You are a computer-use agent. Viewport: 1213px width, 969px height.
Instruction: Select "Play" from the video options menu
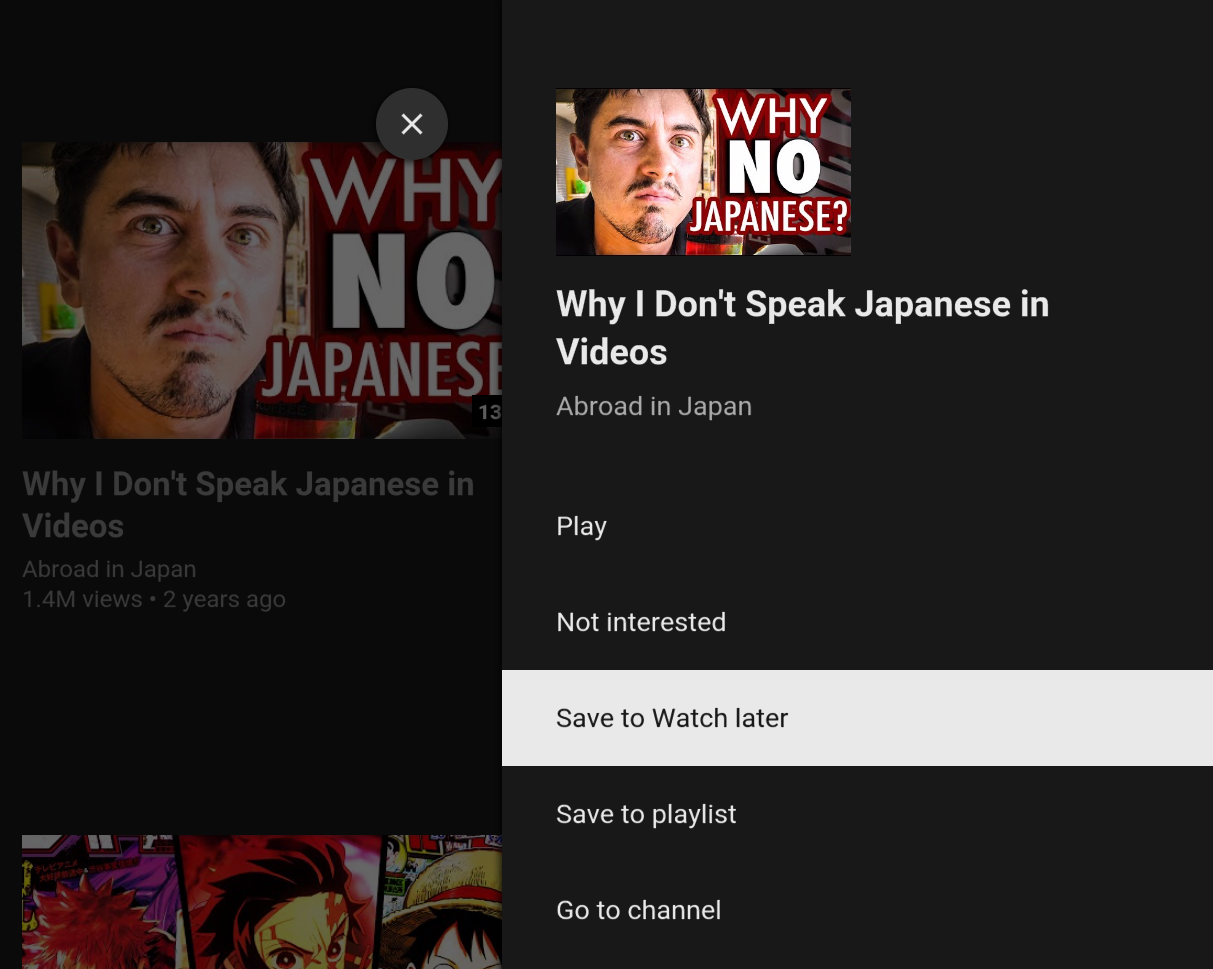tap(581, 525)
